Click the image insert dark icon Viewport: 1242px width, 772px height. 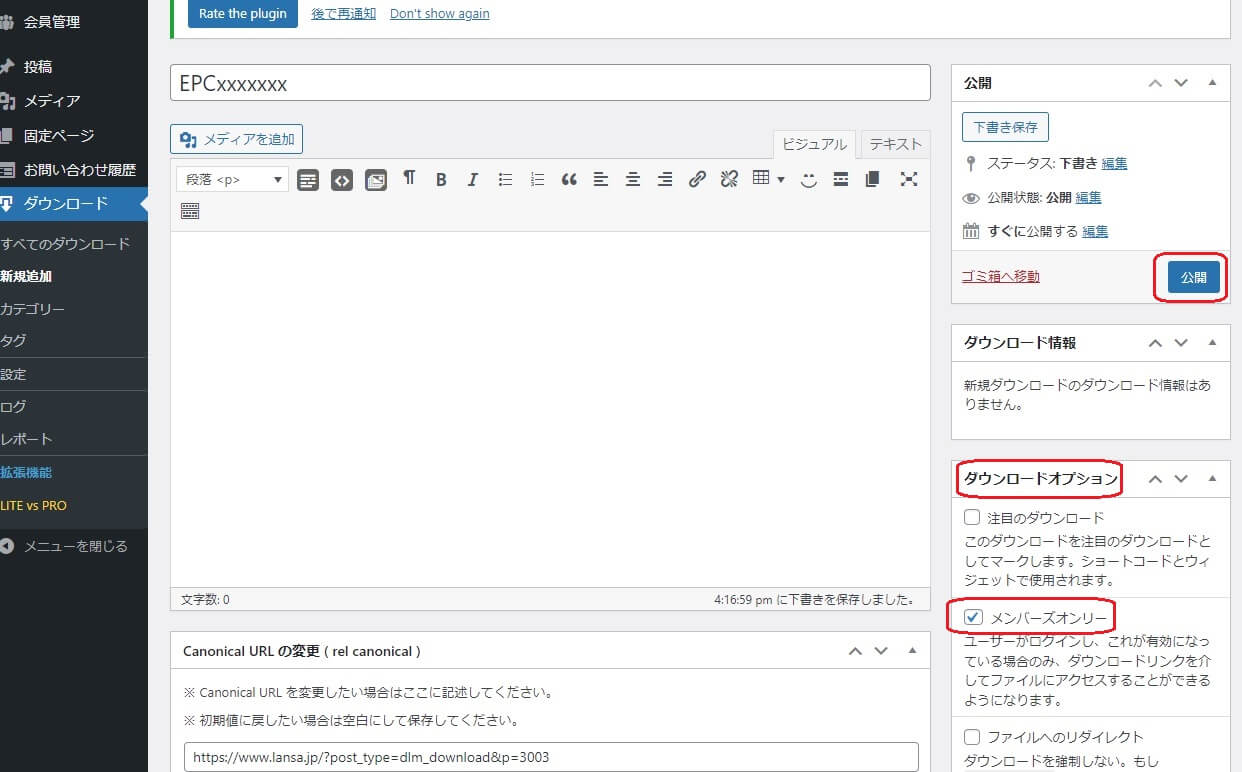(376, 181)
